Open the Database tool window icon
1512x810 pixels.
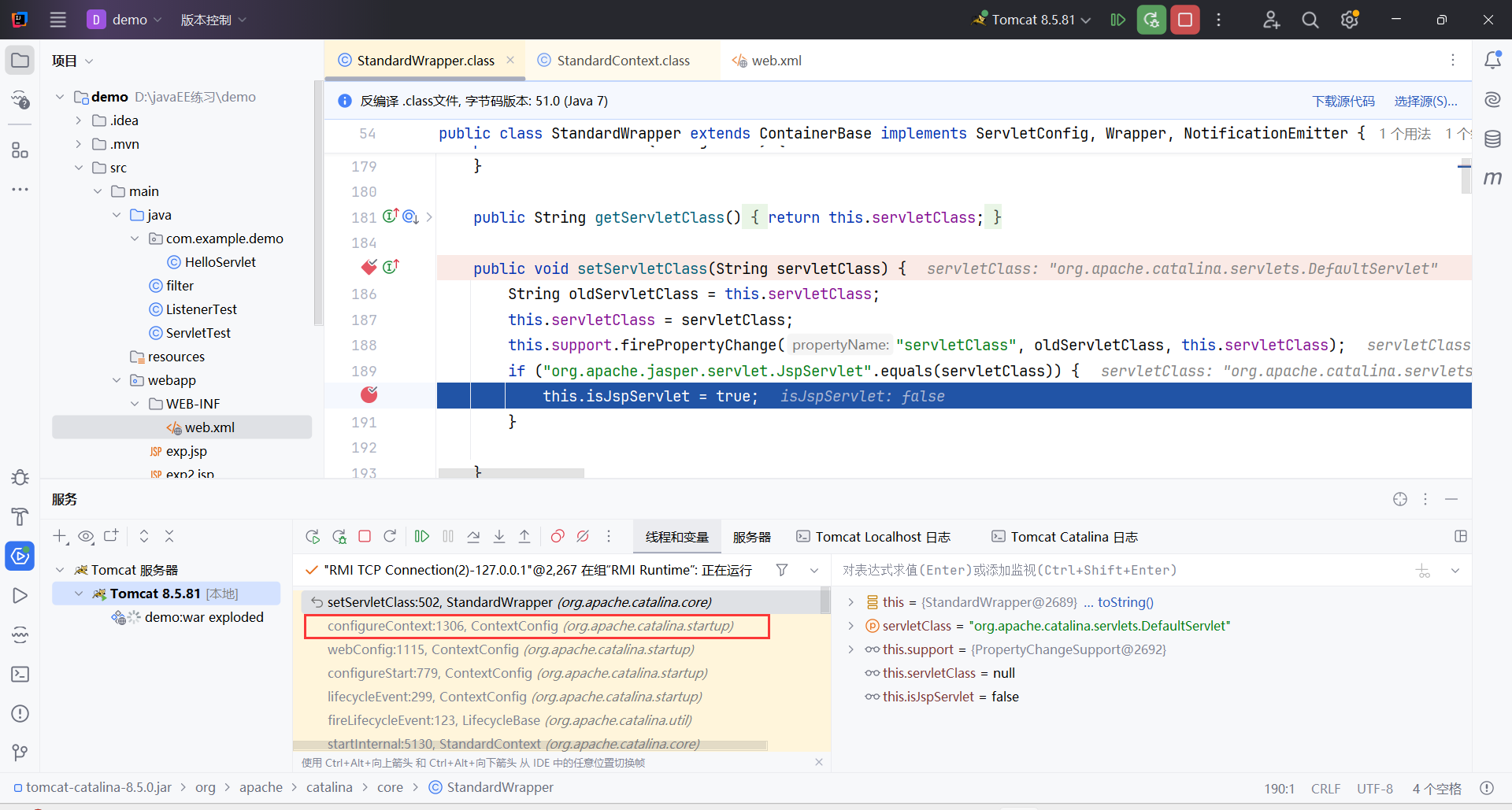[x=1492, y=139]
